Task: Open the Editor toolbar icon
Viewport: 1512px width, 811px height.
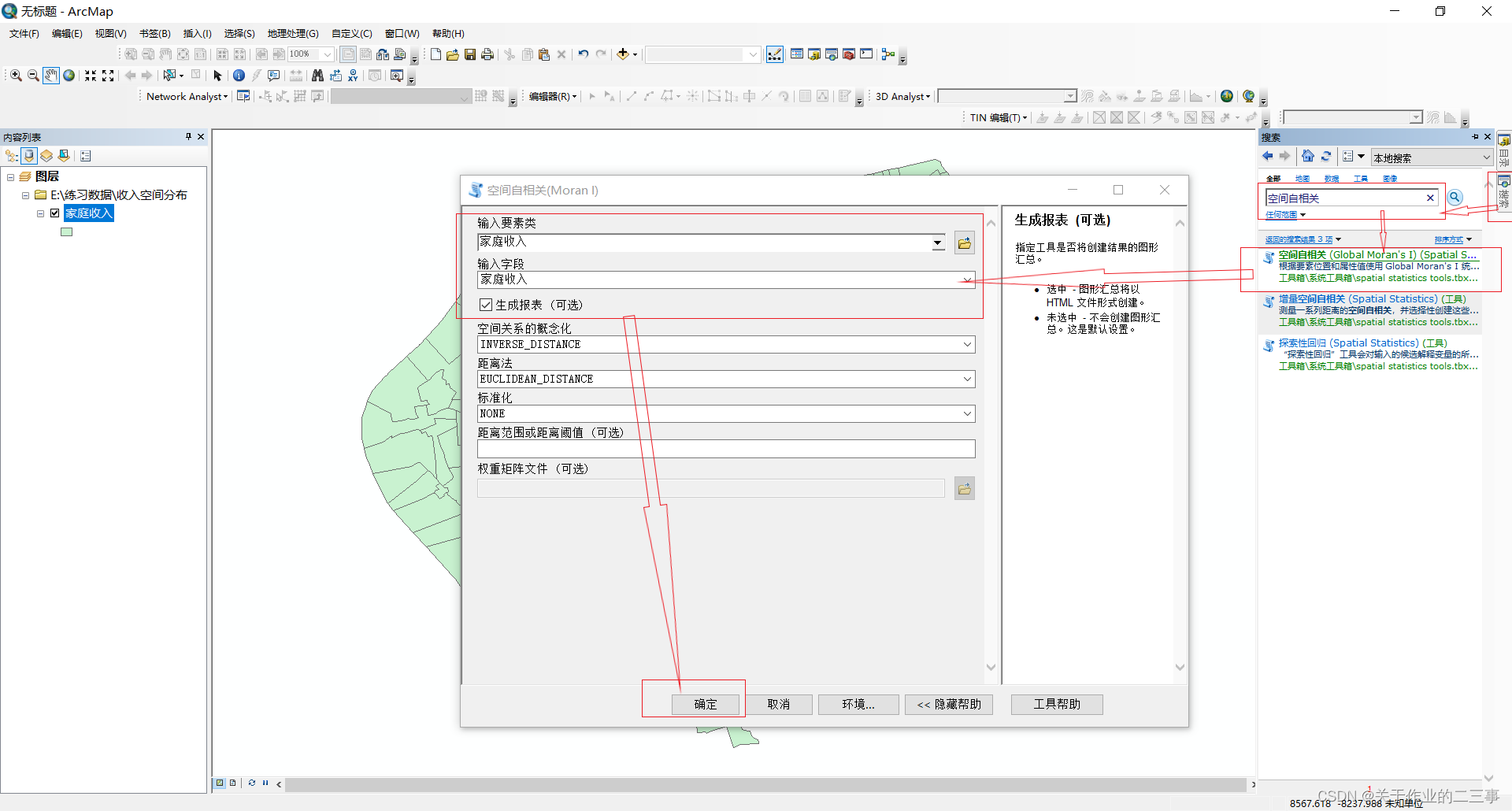Action: point(775,54)
